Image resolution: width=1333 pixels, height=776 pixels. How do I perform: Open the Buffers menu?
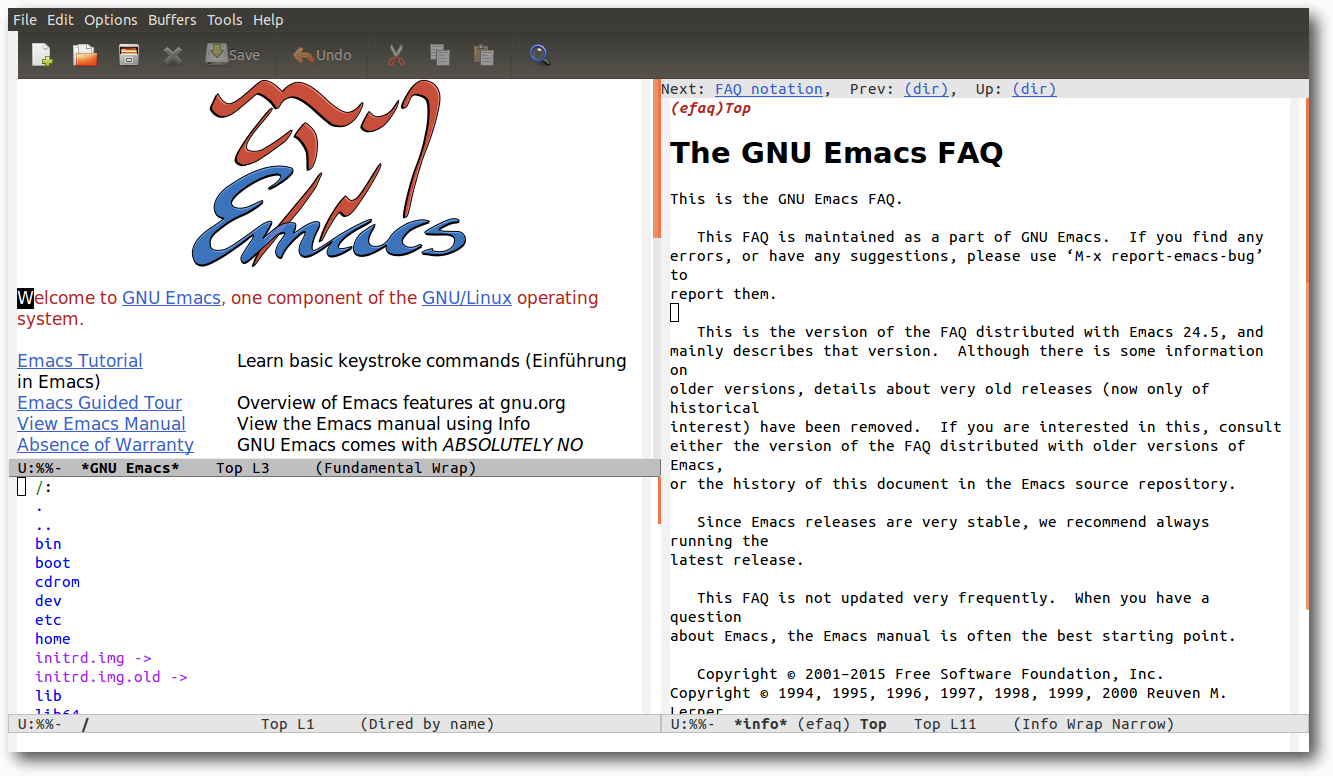(x=172, y=20)
